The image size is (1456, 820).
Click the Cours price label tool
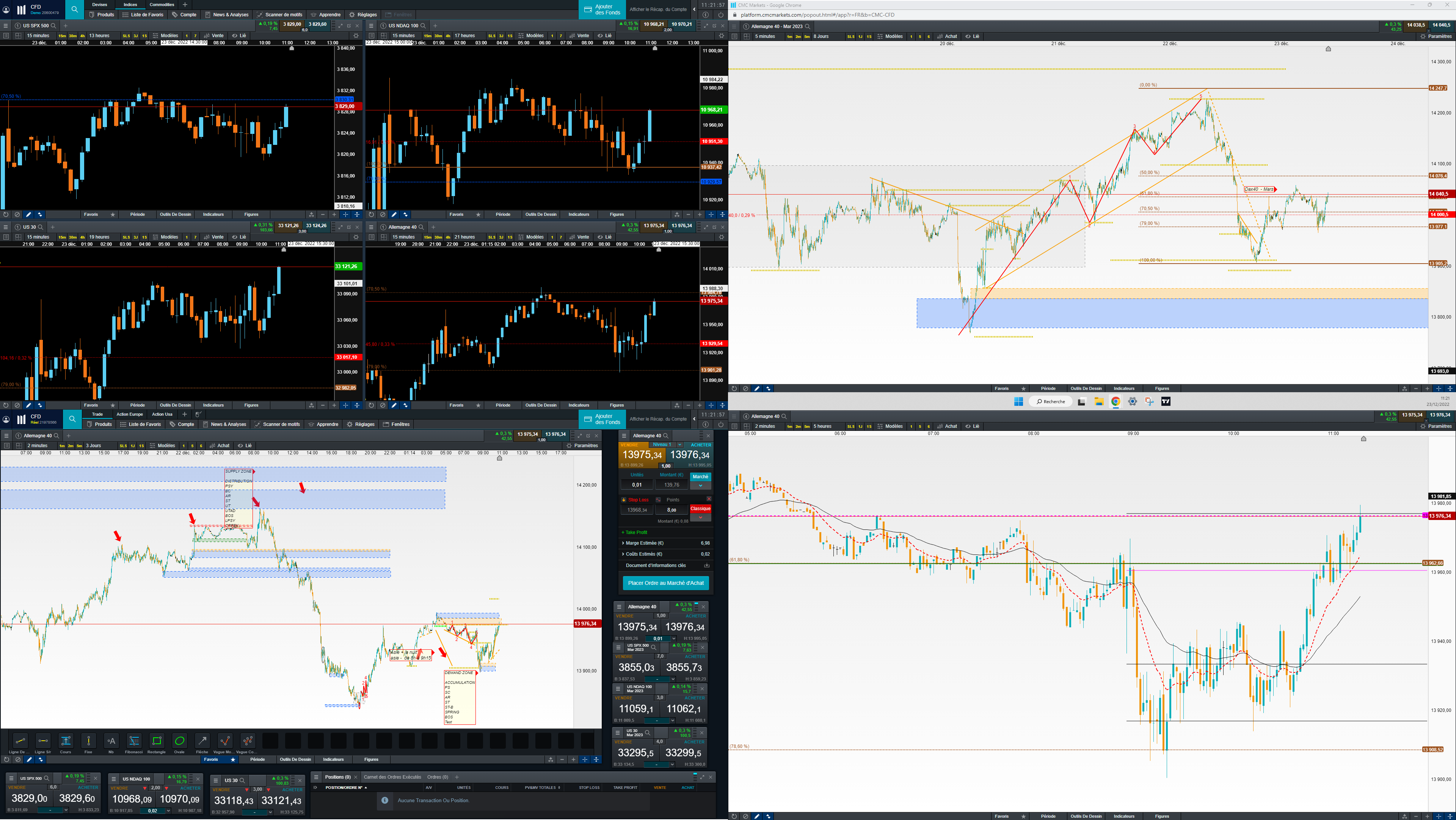pyautogui.click(x=66, y=741)
